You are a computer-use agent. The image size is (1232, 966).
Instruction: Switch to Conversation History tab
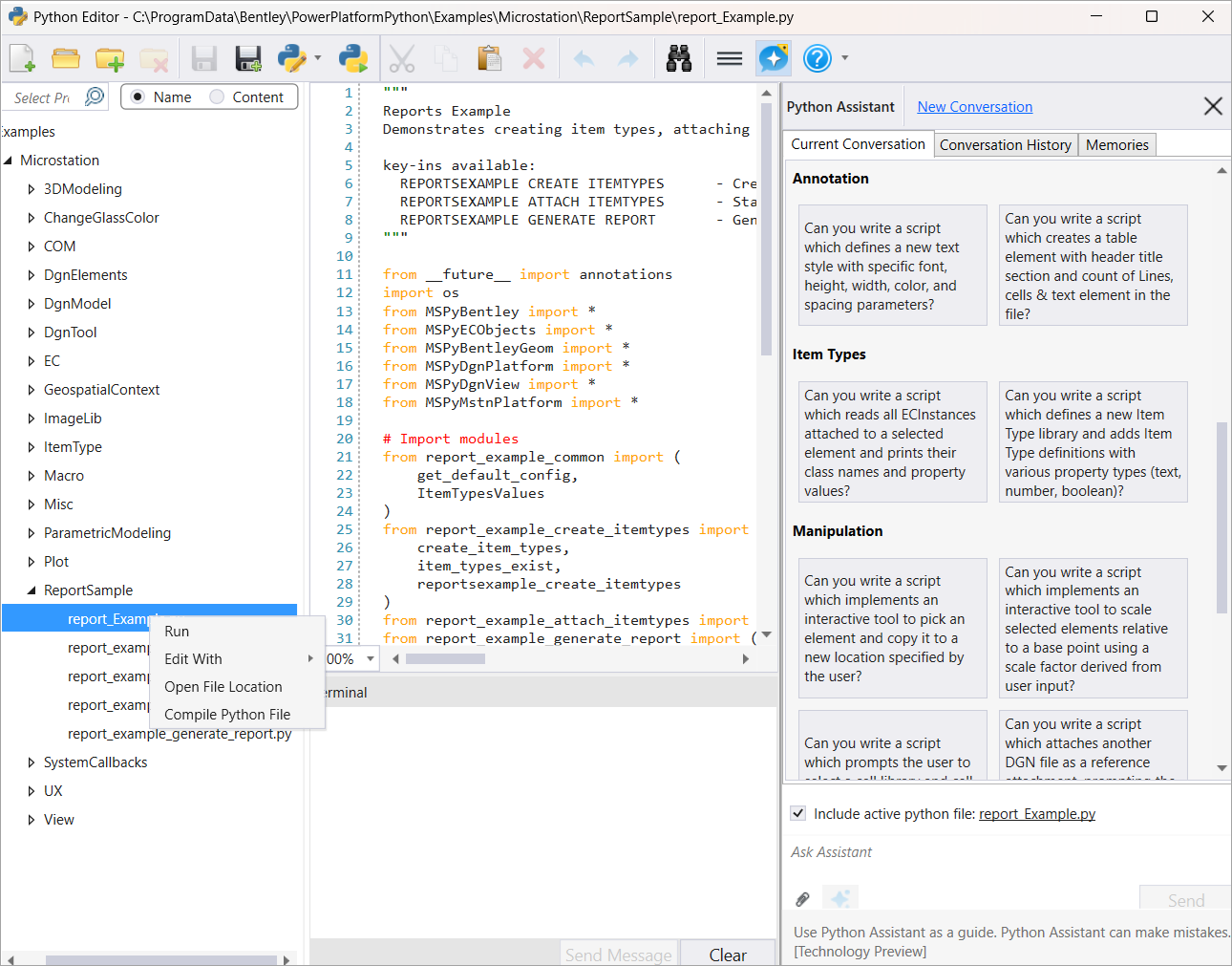1006,145
